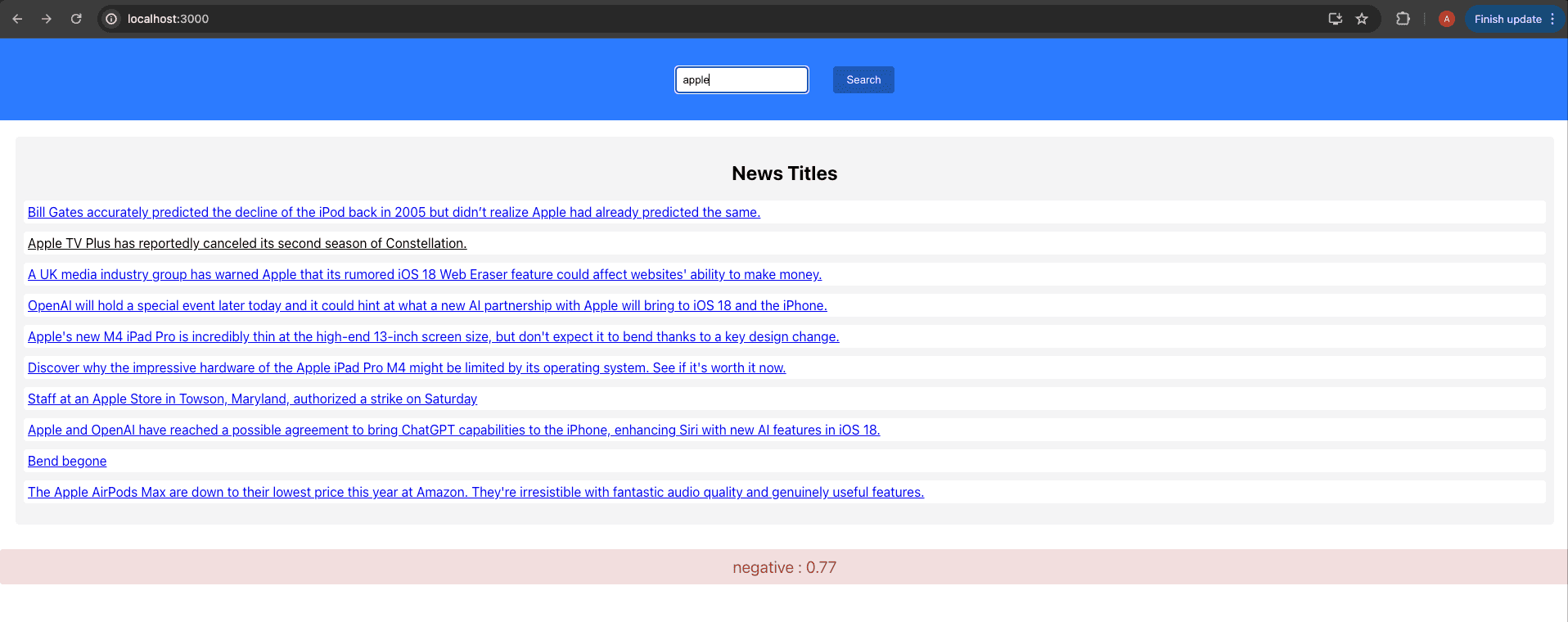The width and height of the screenshot is (1568, 622).
Task: Open M4 iPad Pro incredibly thin article
Action: coord(434,336)
